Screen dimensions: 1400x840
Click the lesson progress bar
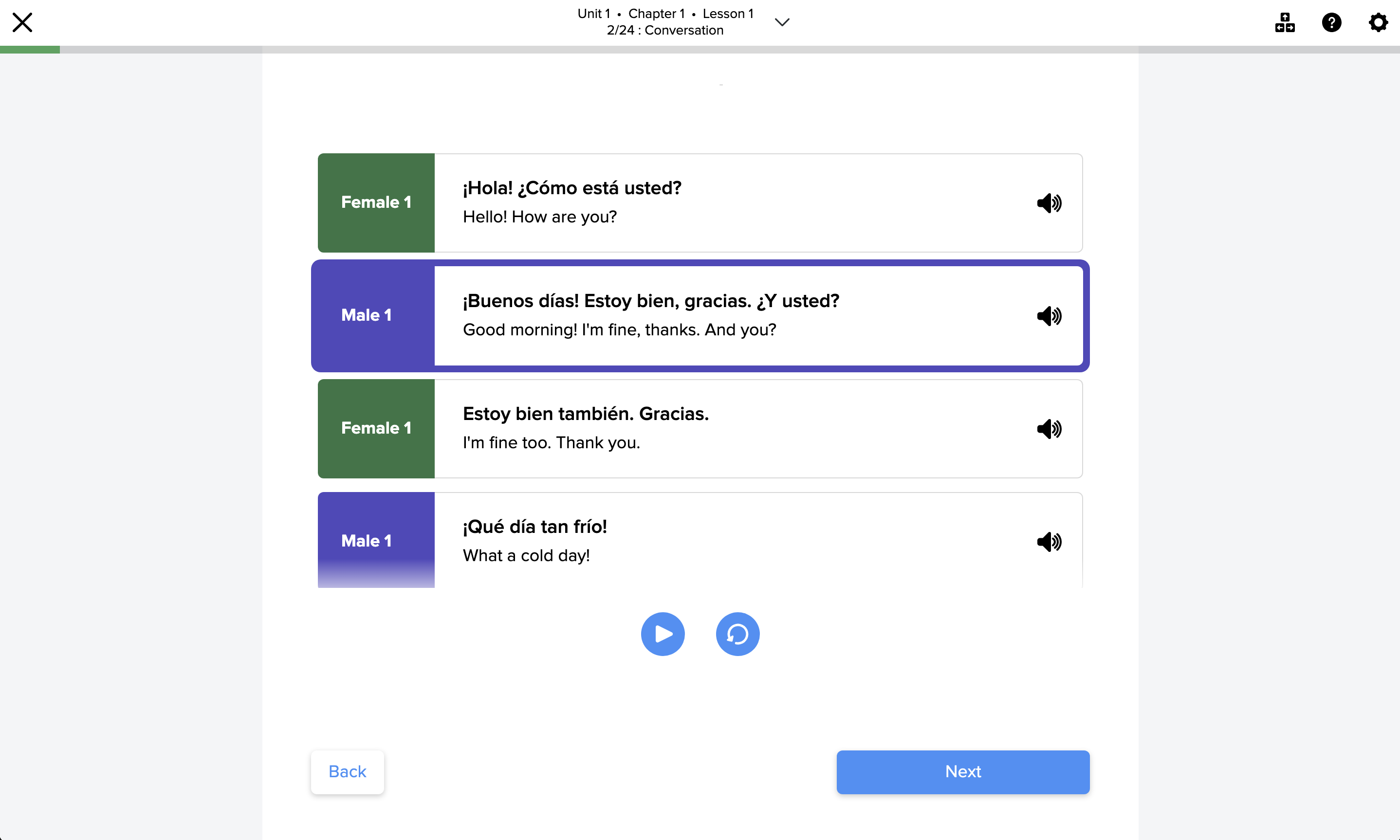(700, 50)
